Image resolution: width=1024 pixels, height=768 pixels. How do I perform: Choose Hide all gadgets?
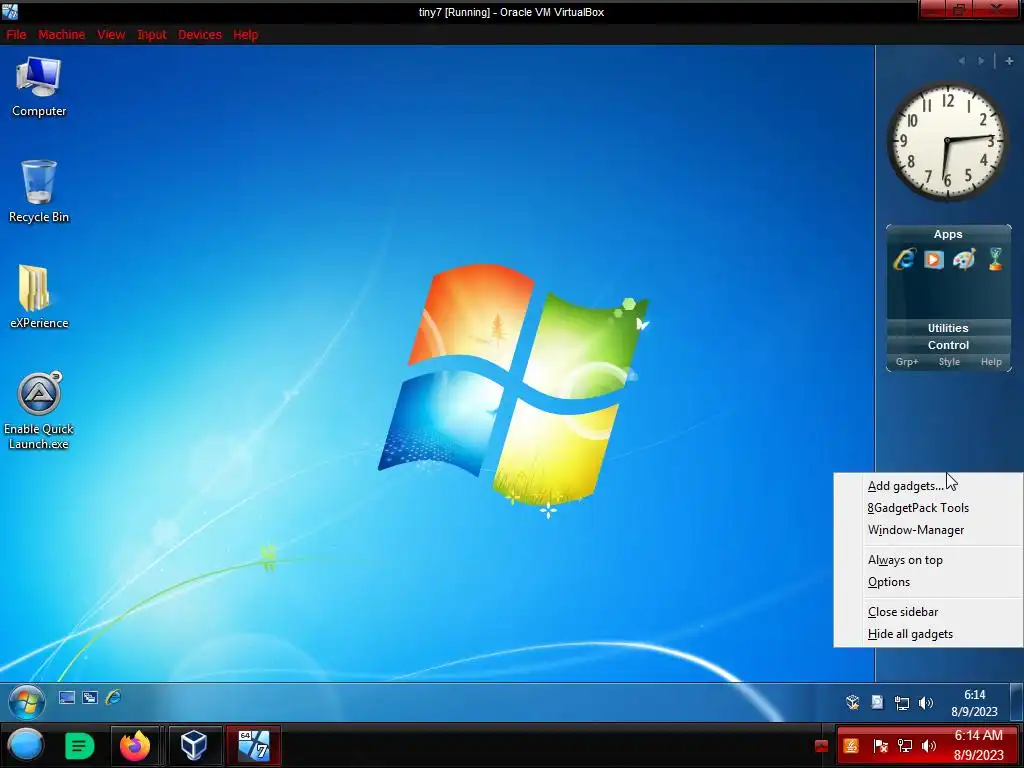(928, 634)
